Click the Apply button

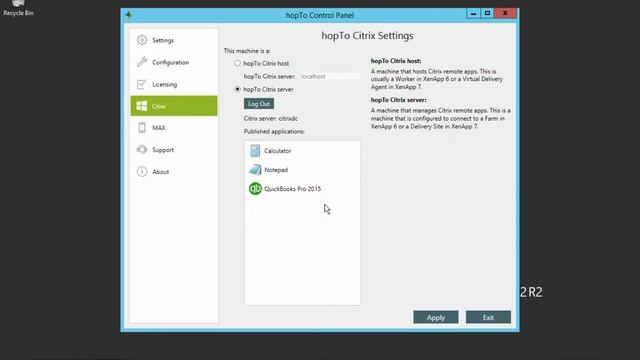[x=436, y=317]
